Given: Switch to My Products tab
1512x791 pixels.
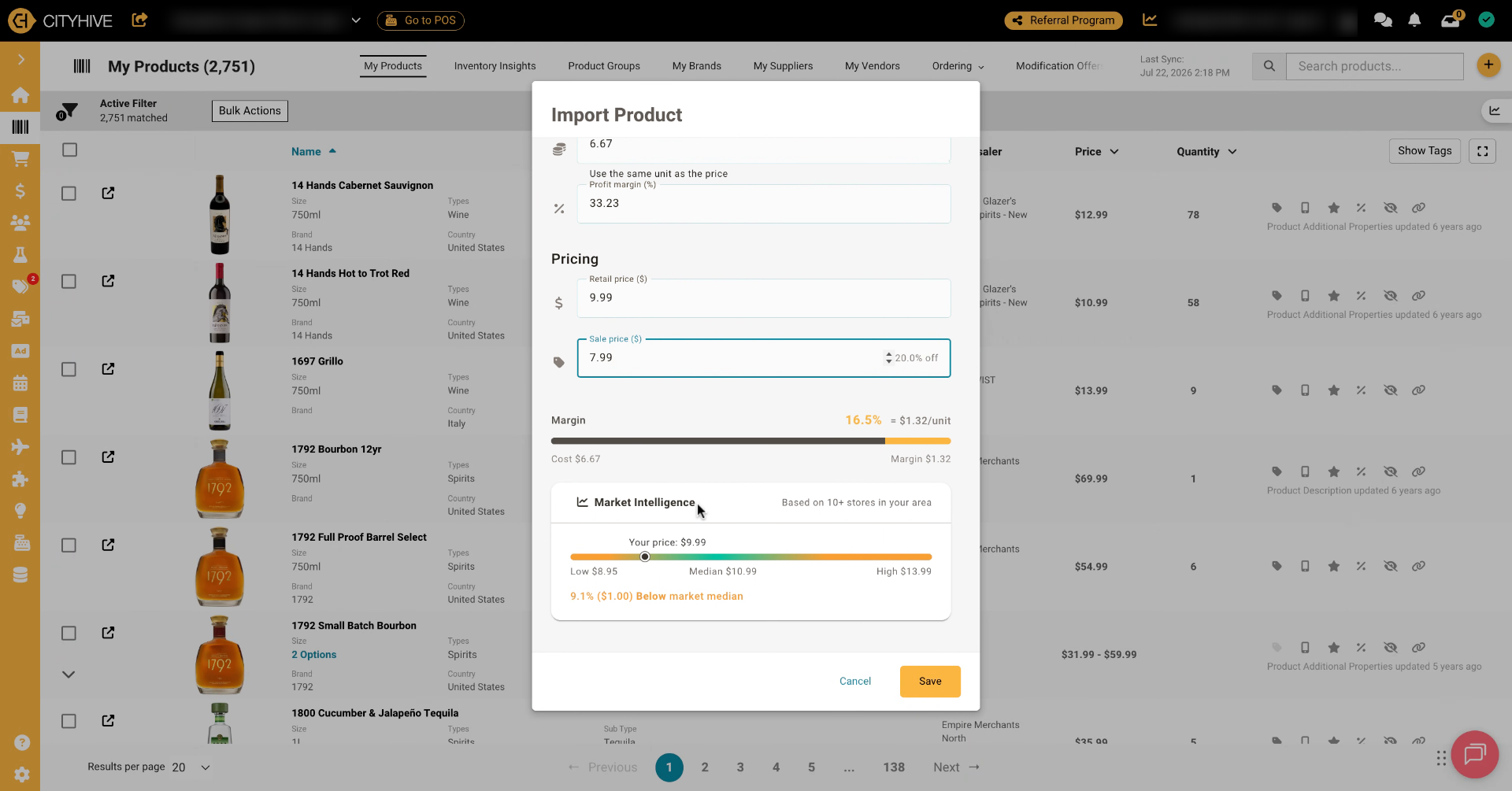Looking at the screenshot, I should [393, 66].
